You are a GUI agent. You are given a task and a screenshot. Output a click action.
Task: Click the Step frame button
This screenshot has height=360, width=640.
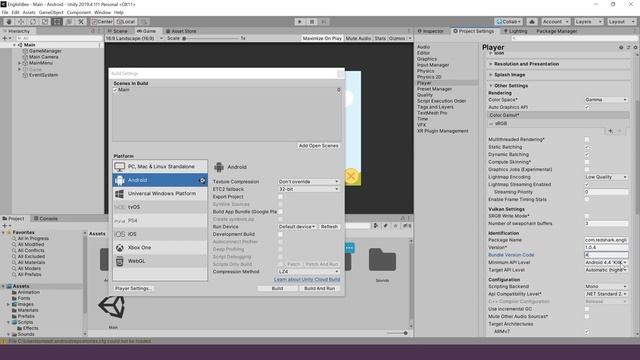(324, 22)
